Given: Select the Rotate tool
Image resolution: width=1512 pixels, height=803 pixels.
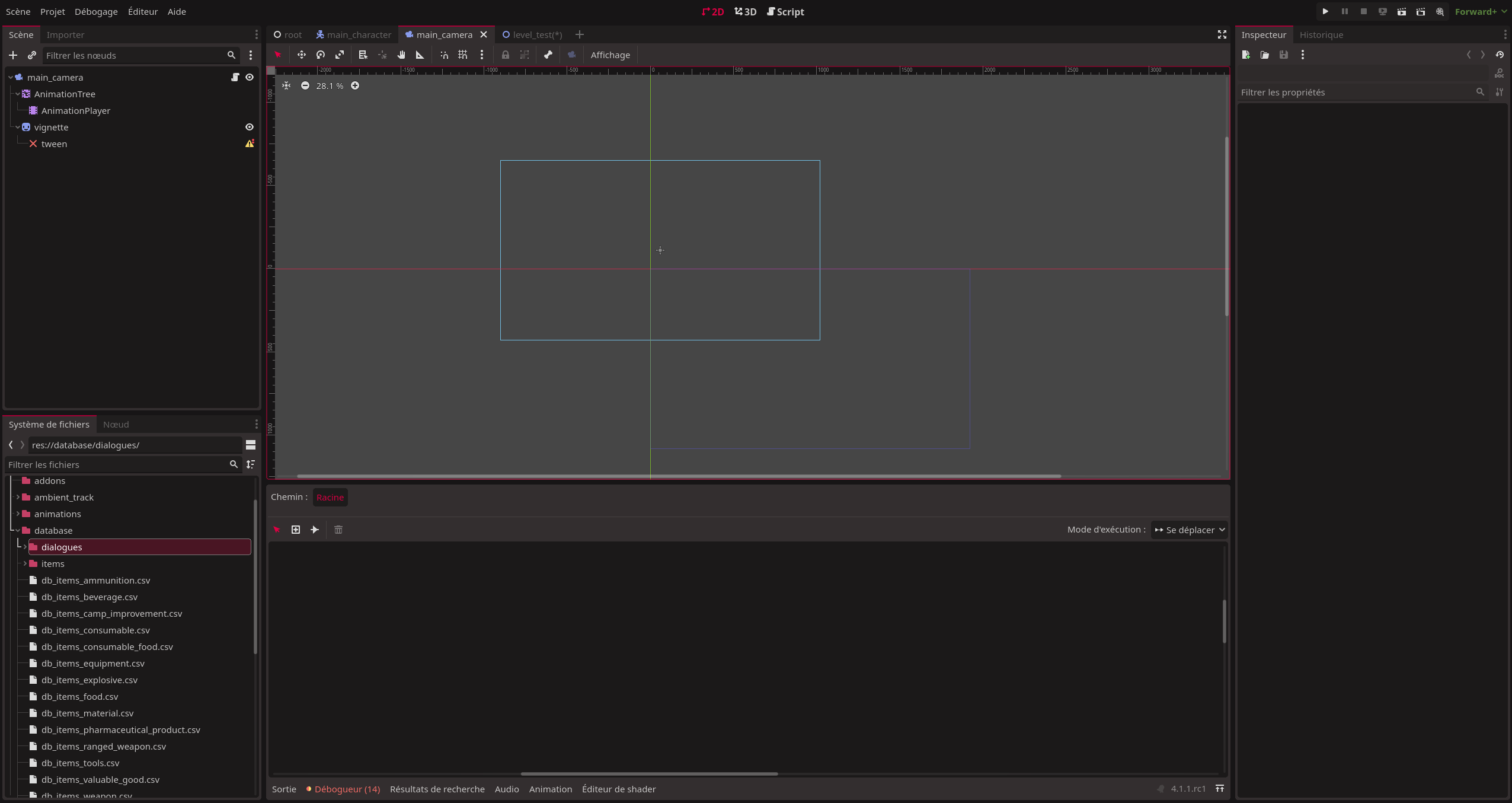Looking at the screenshot, I should click(321, 55).
